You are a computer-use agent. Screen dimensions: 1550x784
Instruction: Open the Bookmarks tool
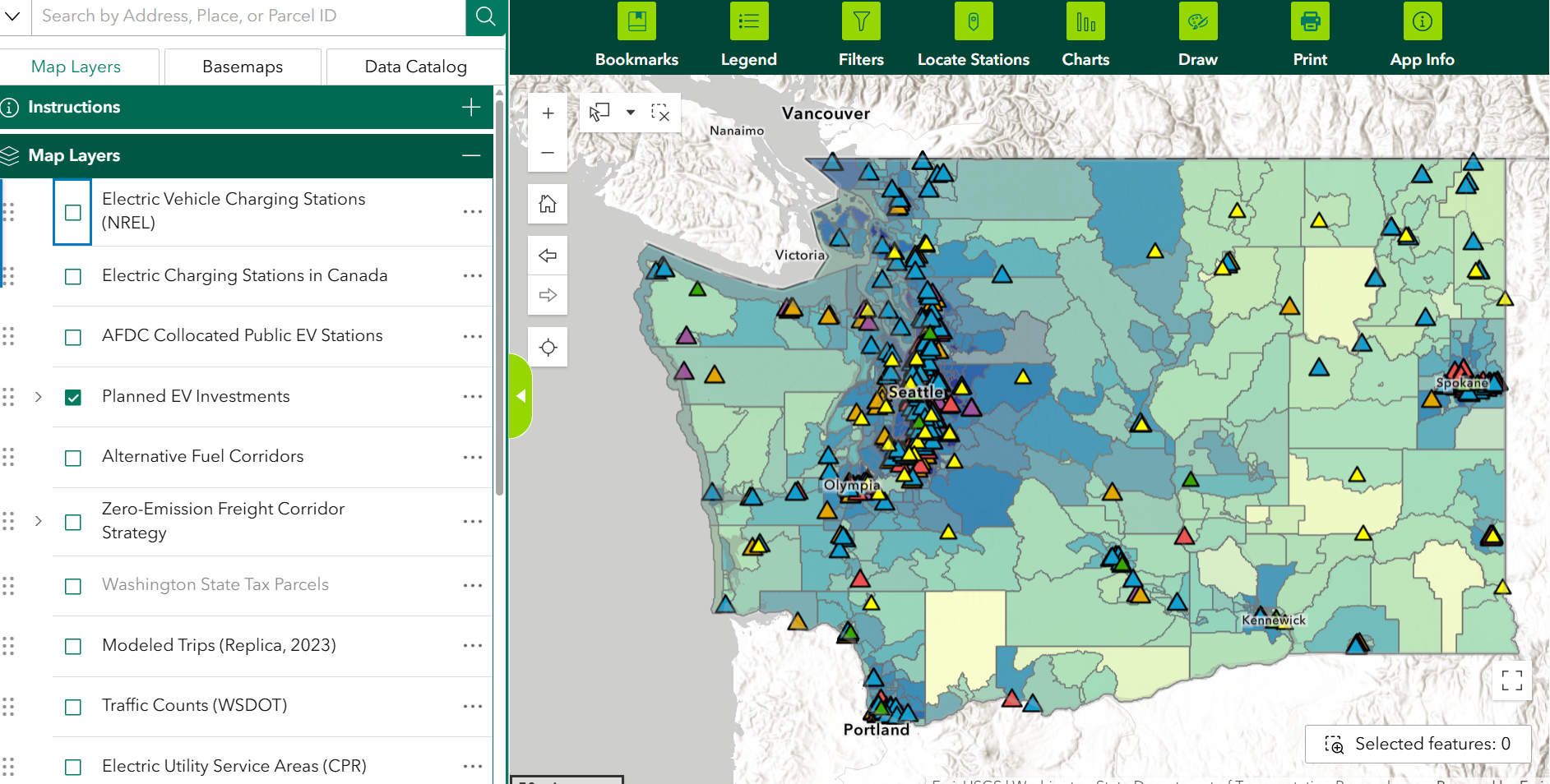coord(636,22)
